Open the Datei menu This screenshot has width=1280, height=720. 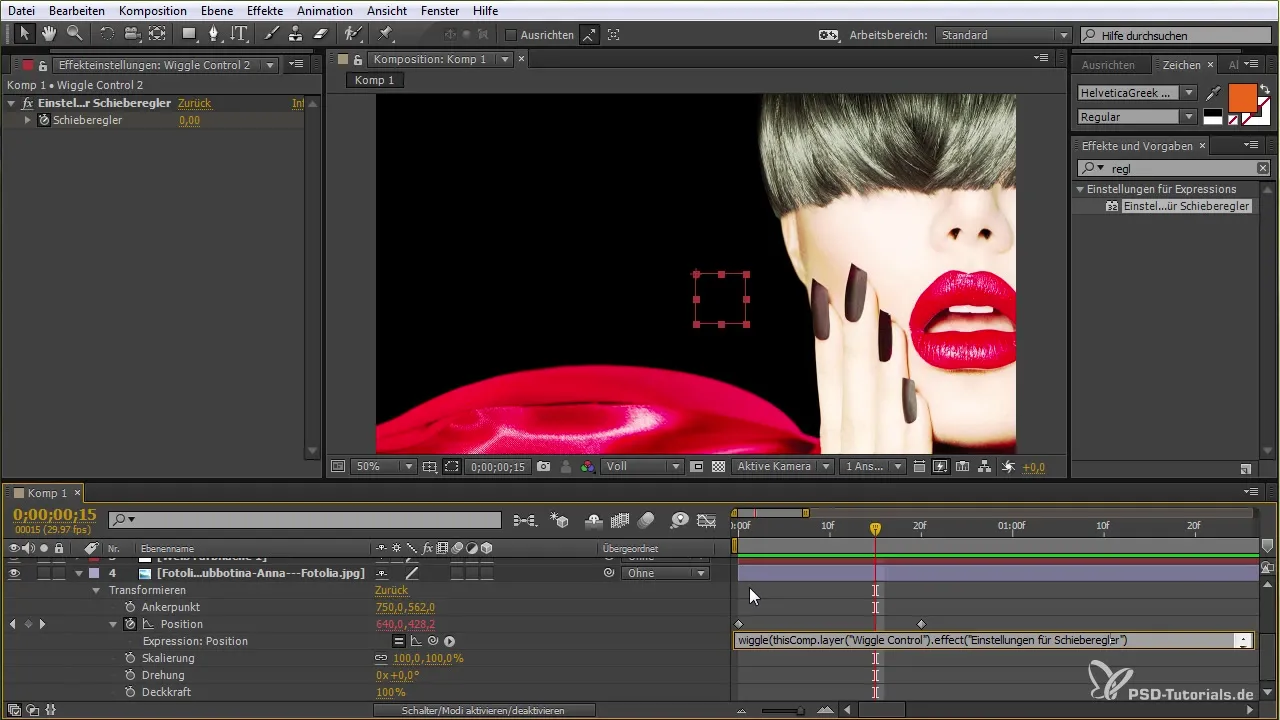point(21,10)
